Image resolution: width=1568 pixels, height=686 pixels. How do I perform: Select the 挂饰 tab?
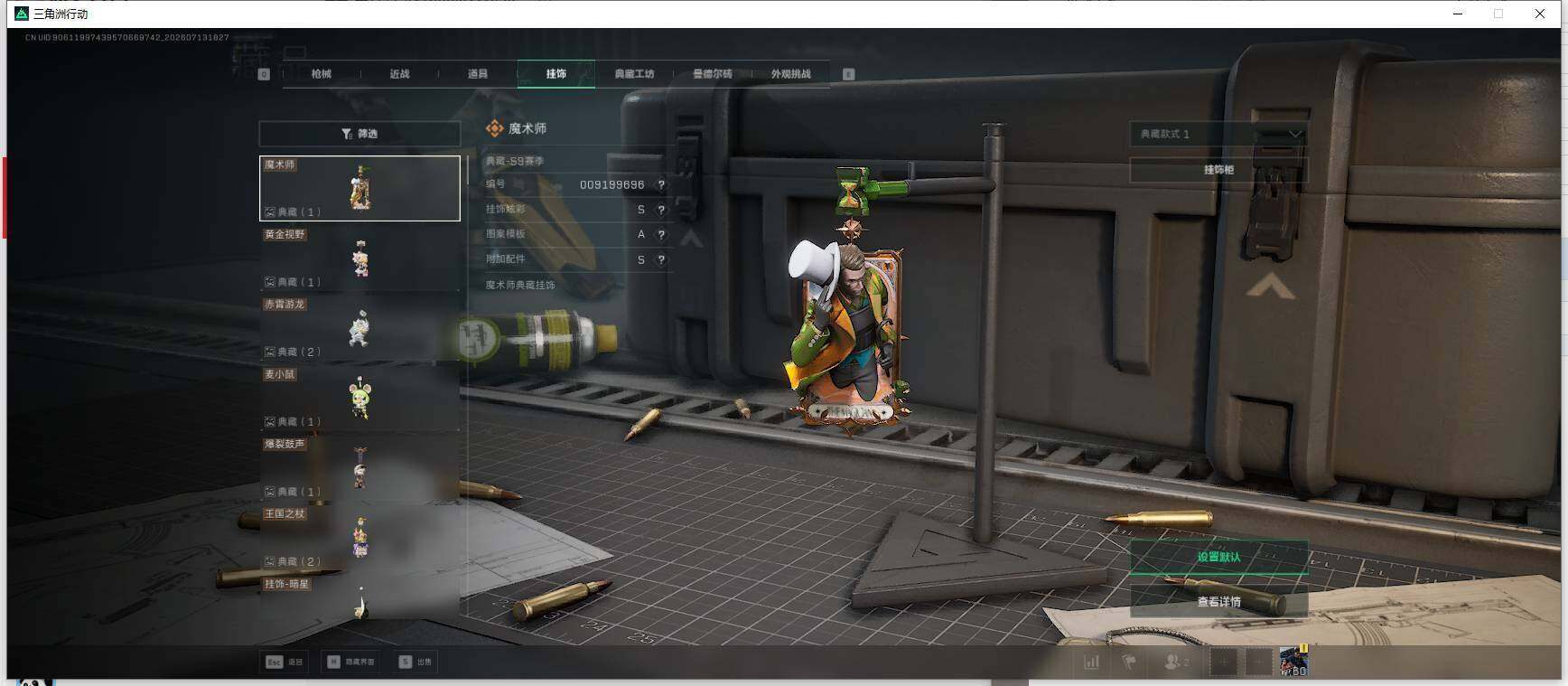(x=556, y=74)
